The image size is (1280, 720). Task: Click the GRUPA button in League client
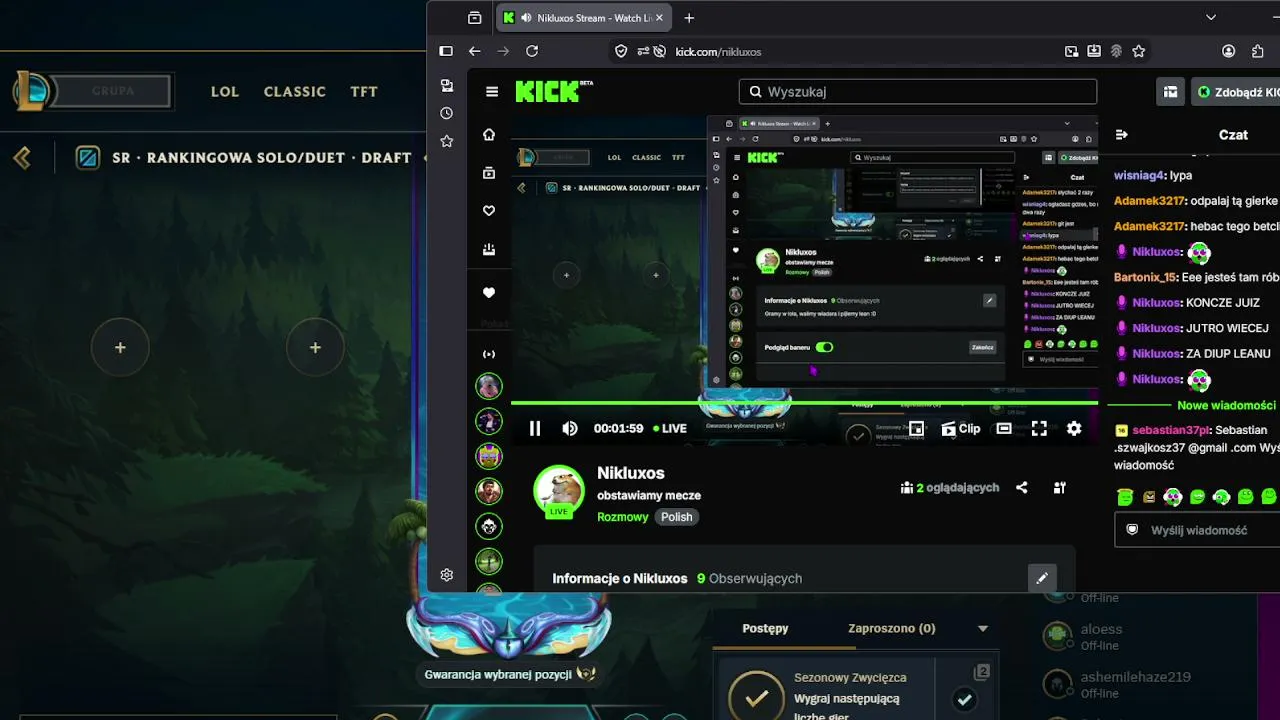click(x=112, y=91)
